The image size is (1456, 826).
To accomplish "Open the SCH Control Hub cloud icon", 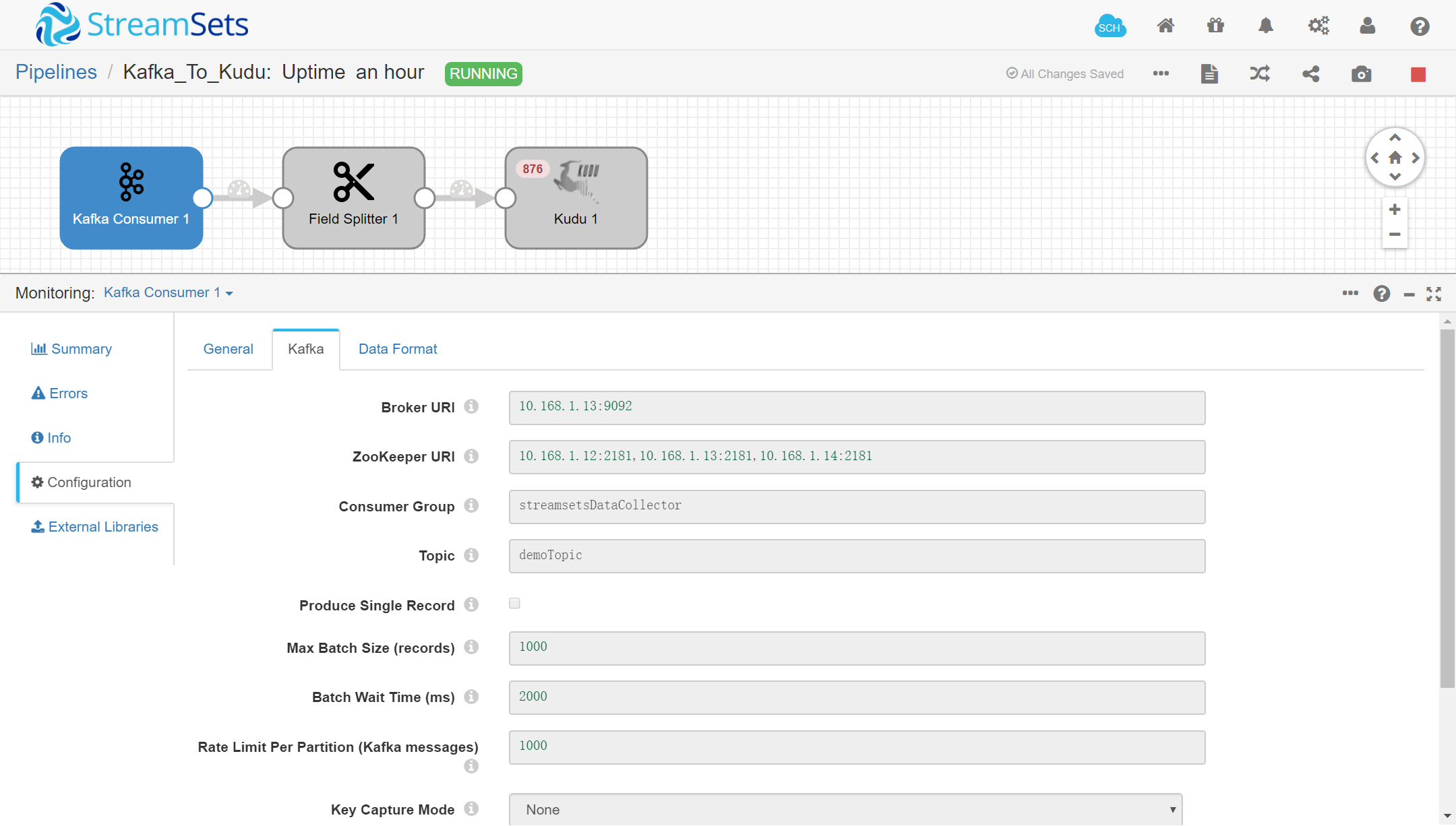I will pyautogui.click(x=1110, y=26).
